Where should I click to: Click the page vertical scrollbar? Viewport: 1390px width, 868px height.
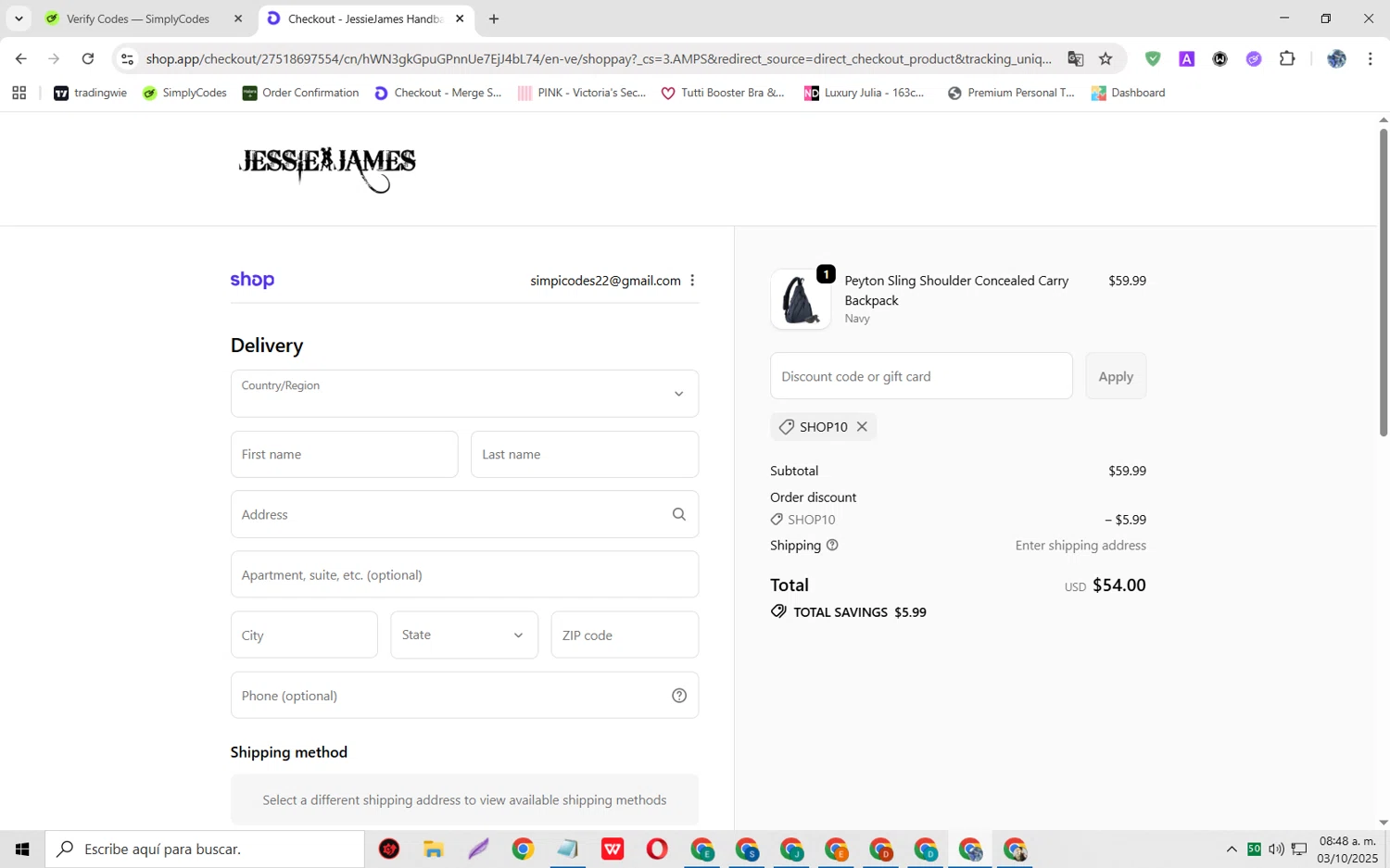click(x=1384, y=283)
